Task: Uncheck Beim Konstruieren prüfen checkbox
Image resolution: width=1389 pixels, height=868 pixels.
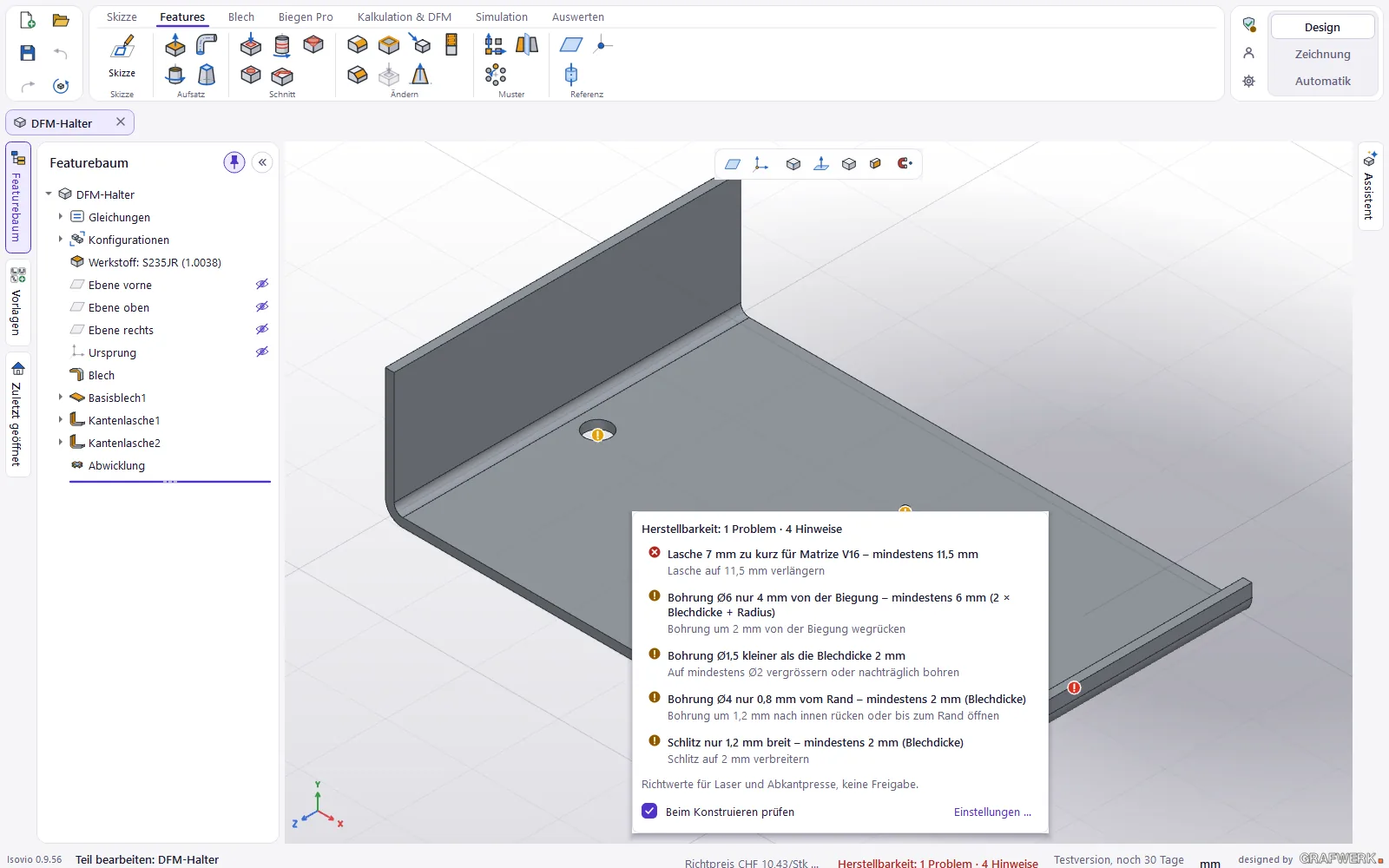Action: click(x=649, y=811)
